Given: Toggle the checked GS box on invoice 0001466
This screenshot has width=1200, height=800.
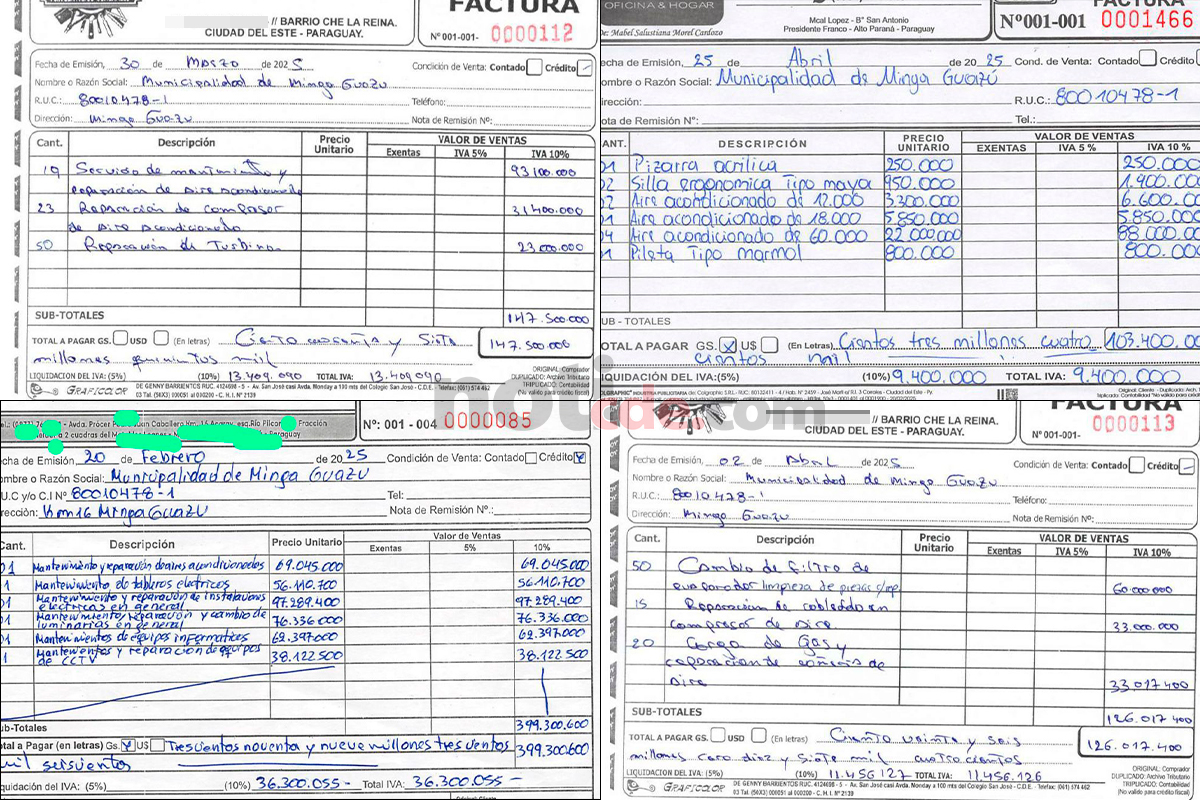Looking at the screenshot, I should point(729,345).
